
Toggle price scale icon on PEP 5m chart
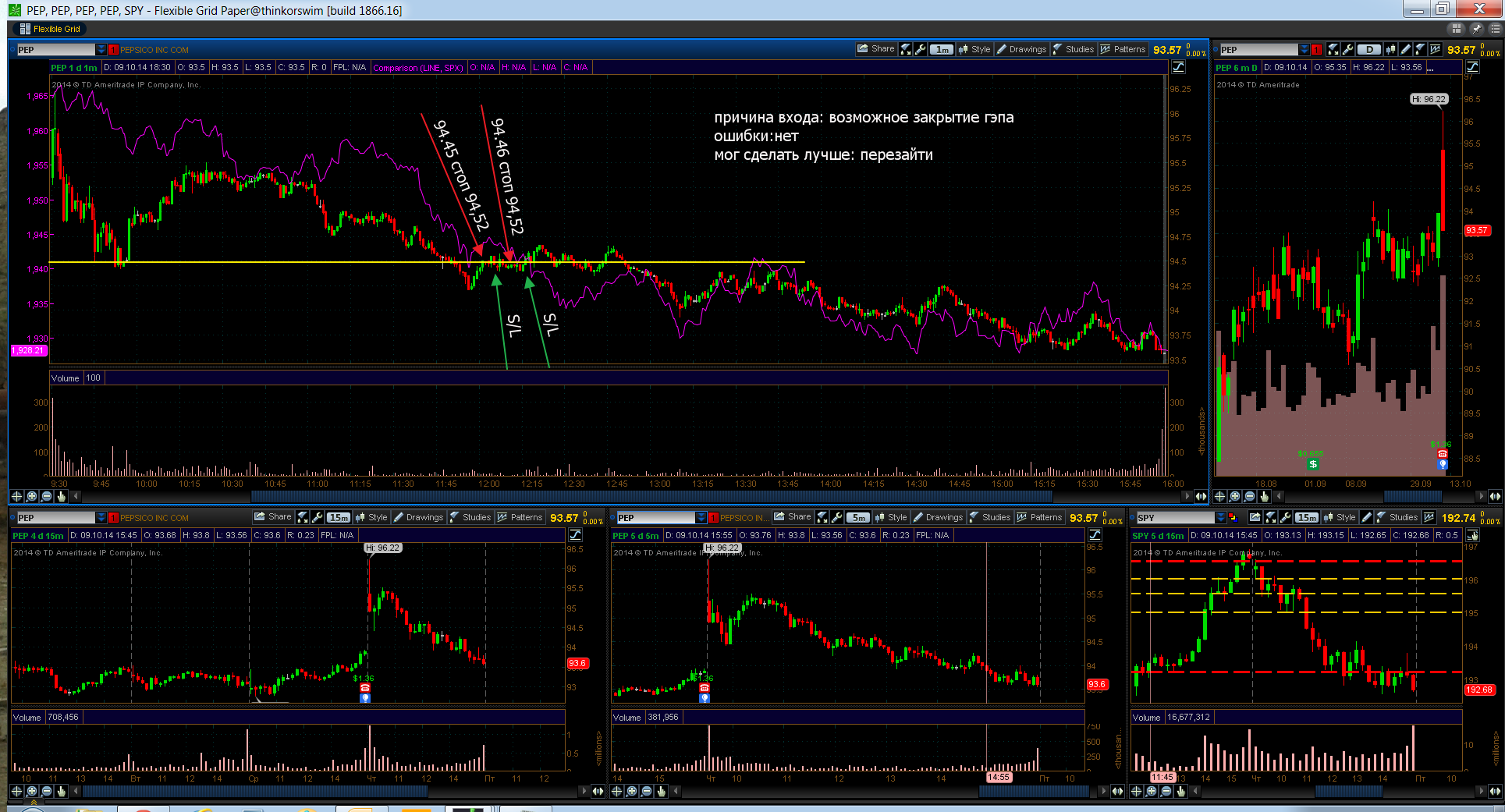click(x=1095, y=535)
